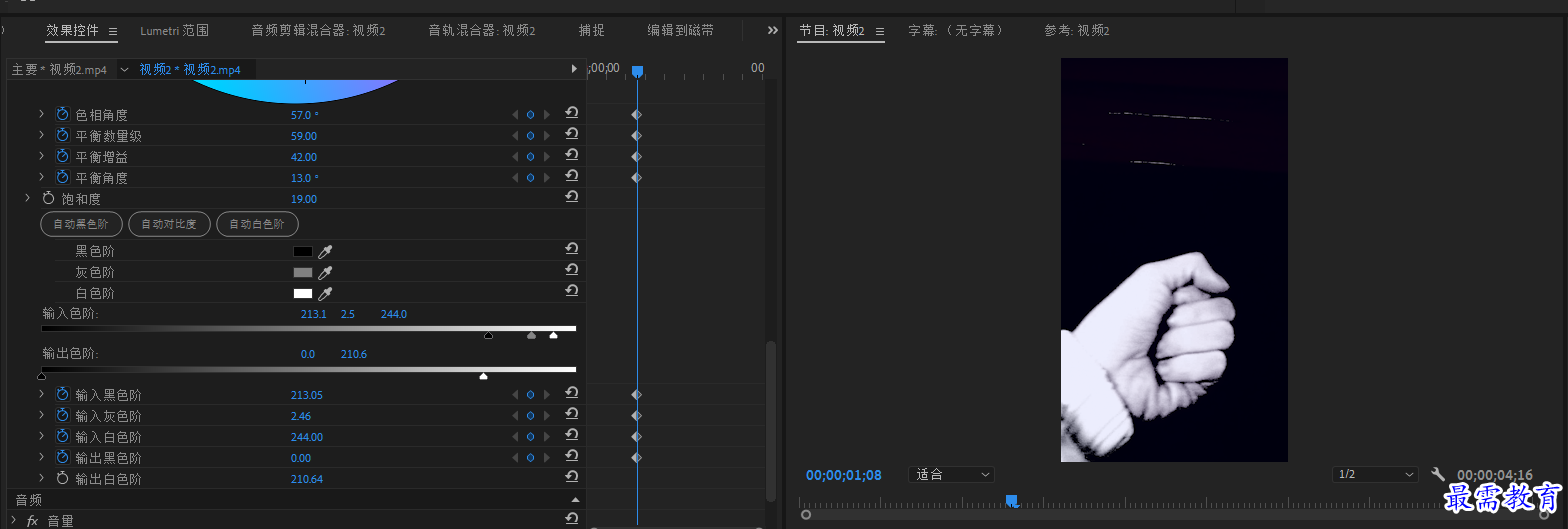Switch to 编辑到磁带 tab
1568x529 pixels.
680,31
